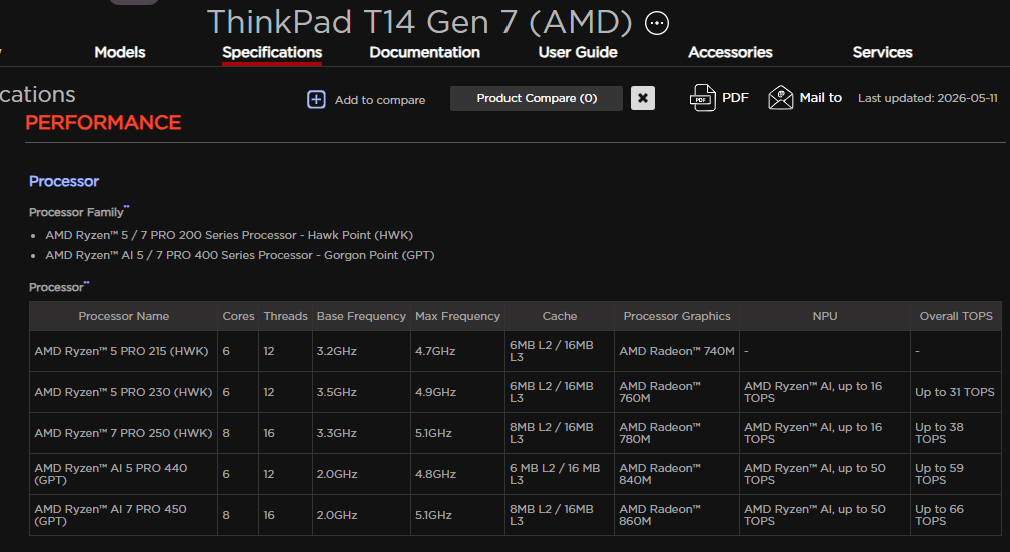Close the Product Compare box with the X

(x=643, y=98)
